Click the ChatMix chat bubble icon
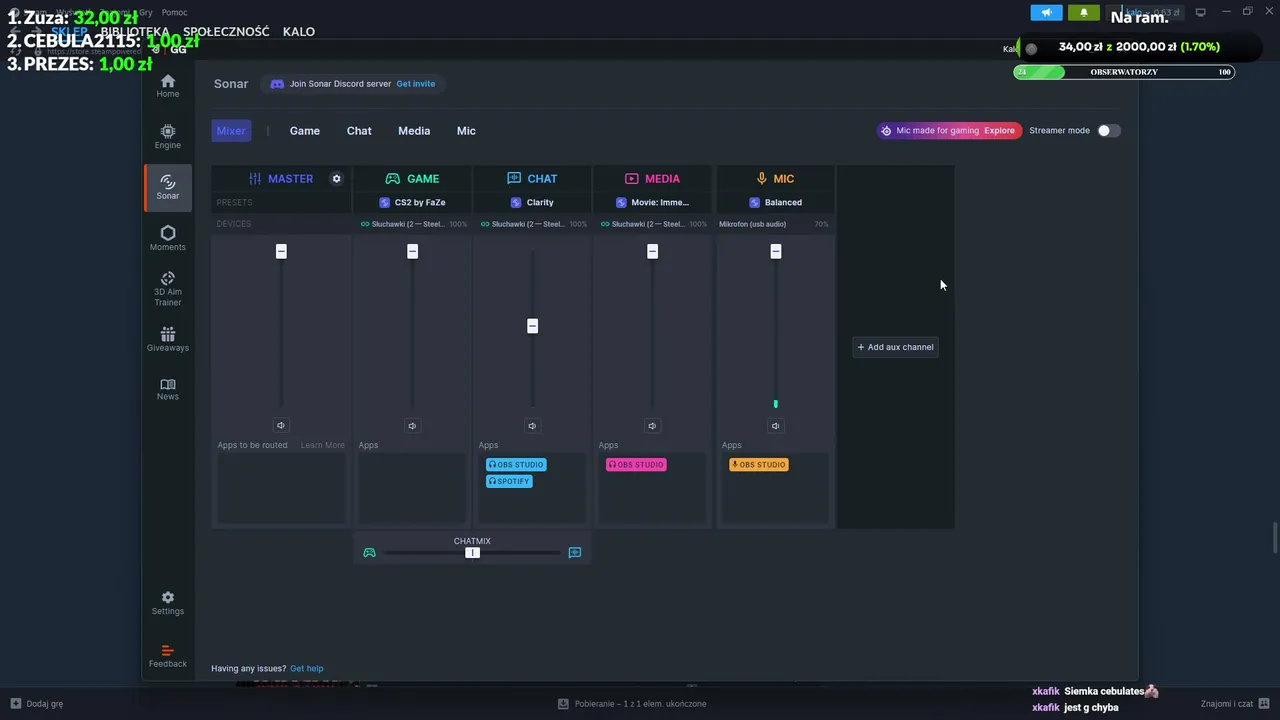Image resolution: width=1280 pixels, height=720 pixels. [575, 553]
